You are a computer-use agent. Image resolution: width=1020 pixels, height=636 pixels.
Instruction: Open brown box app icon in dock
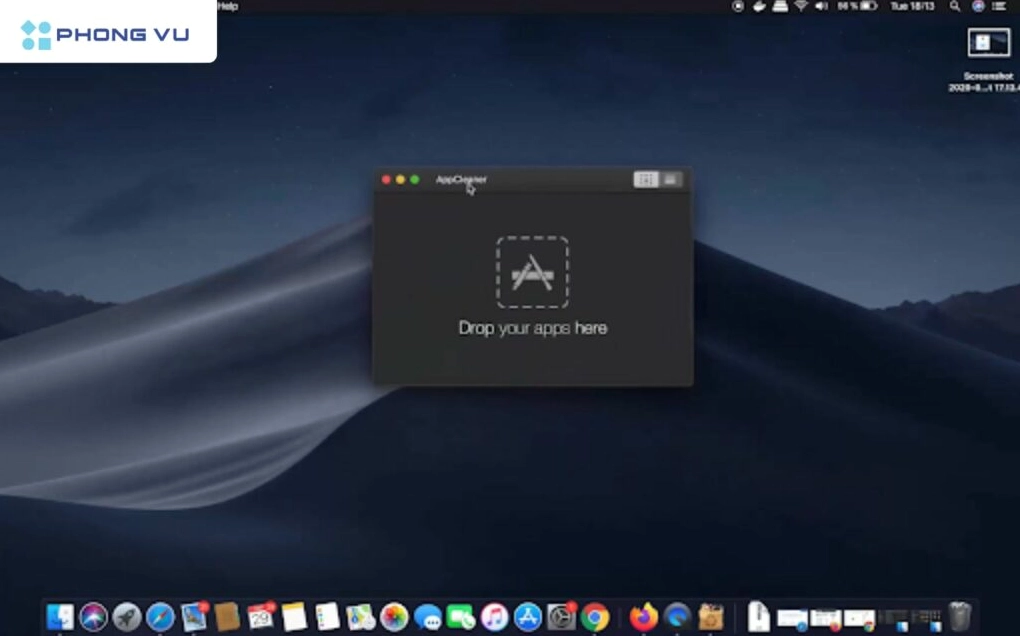coord(711,616)
